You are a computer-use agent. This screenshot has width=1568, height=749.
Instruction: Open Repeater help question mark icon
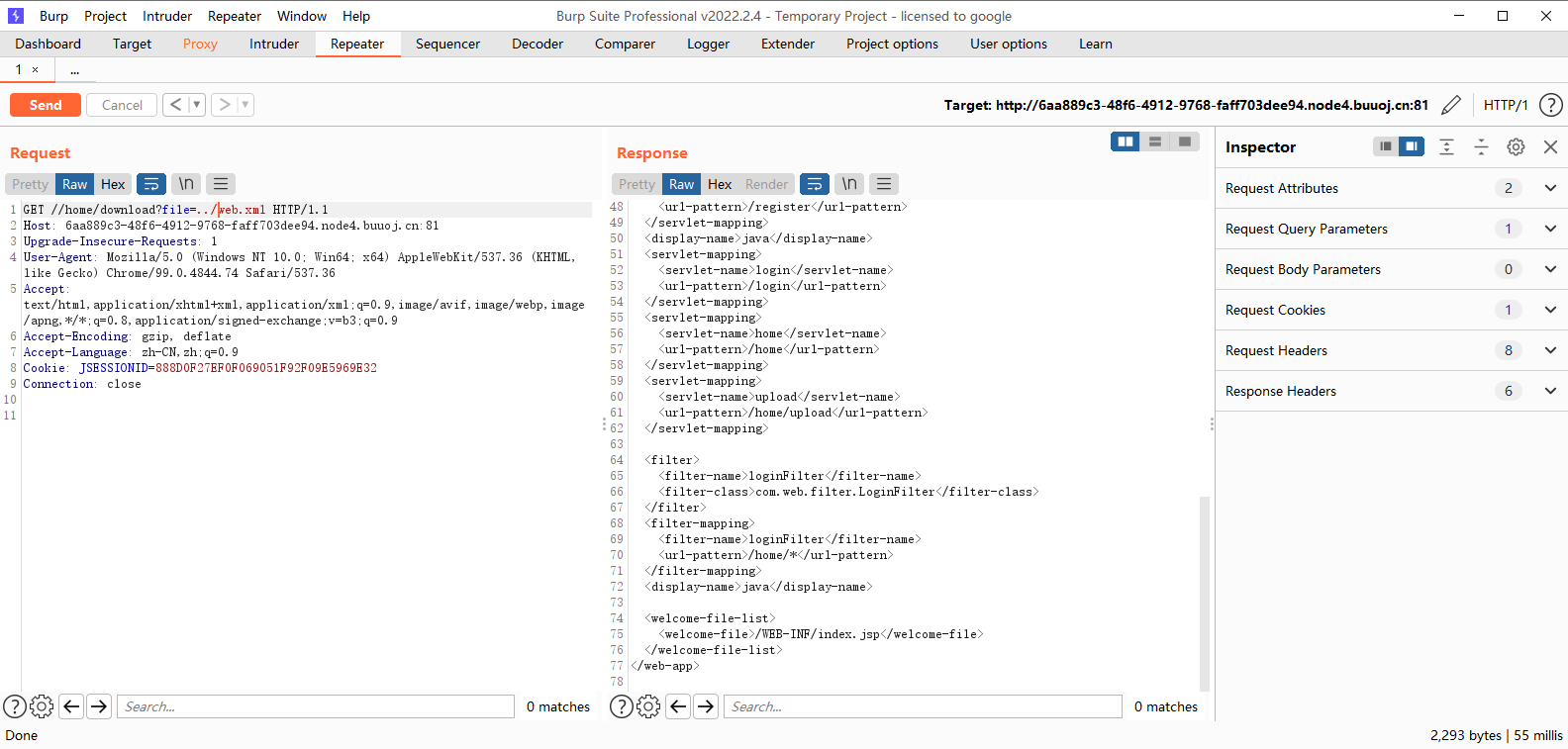[1550, 105]
